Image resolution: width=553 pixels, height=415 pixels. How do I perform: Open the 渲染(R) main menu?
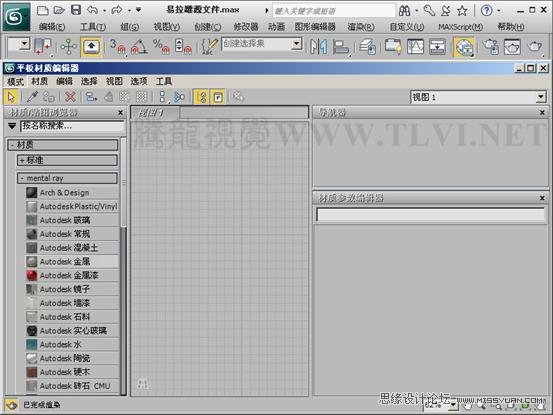click(361, 27)
